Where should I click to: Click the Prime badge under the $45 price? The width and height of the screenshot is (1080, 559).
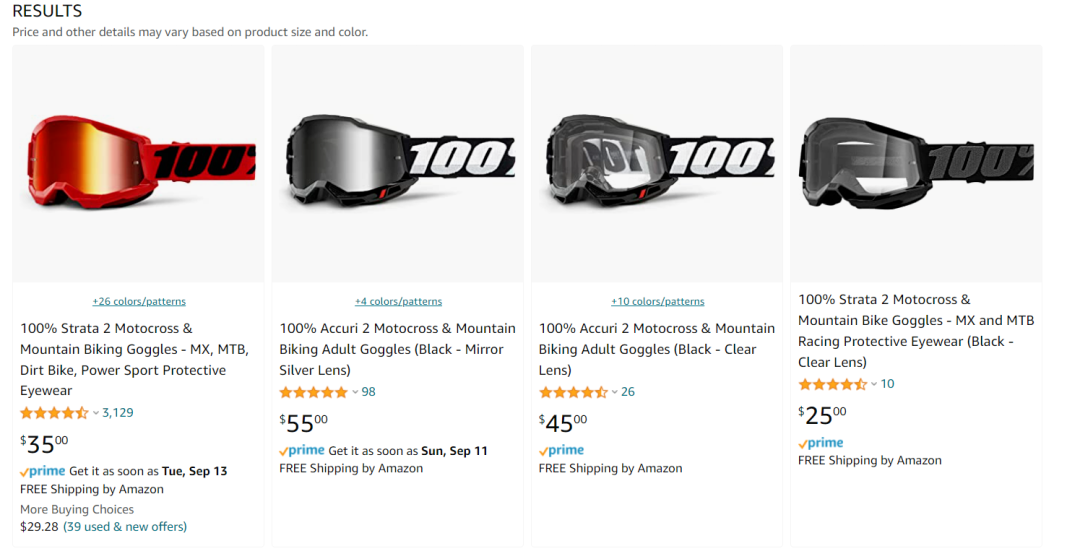point(561,450)
